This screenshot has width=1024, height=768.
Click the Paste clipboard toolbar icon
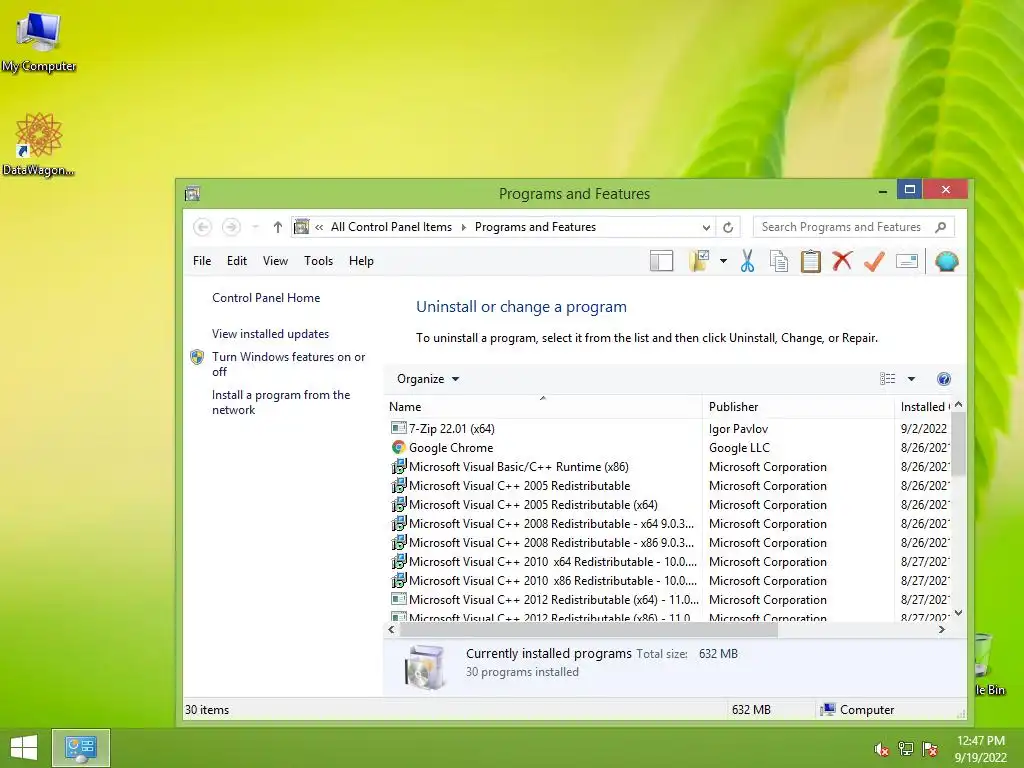tap(810, 261)
